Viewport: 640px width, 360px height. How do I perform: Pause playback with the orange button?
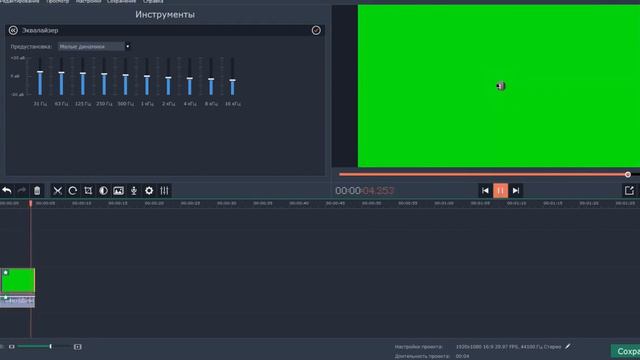click(500, 191)
